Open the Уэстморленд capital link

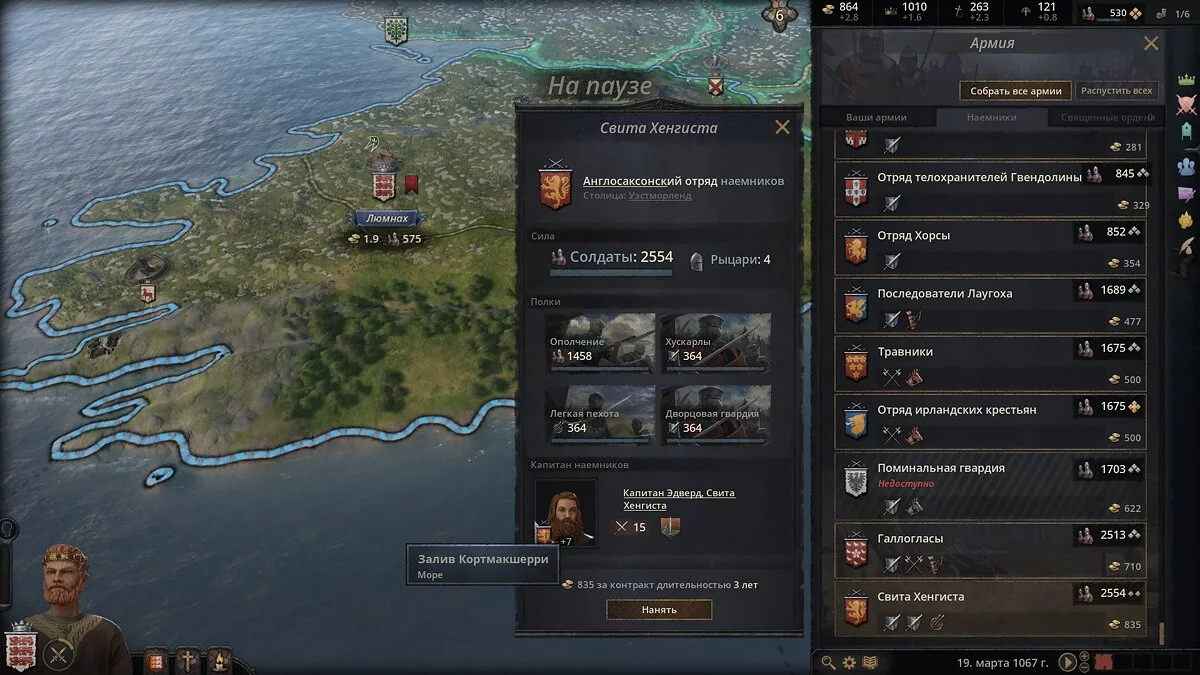659,196
